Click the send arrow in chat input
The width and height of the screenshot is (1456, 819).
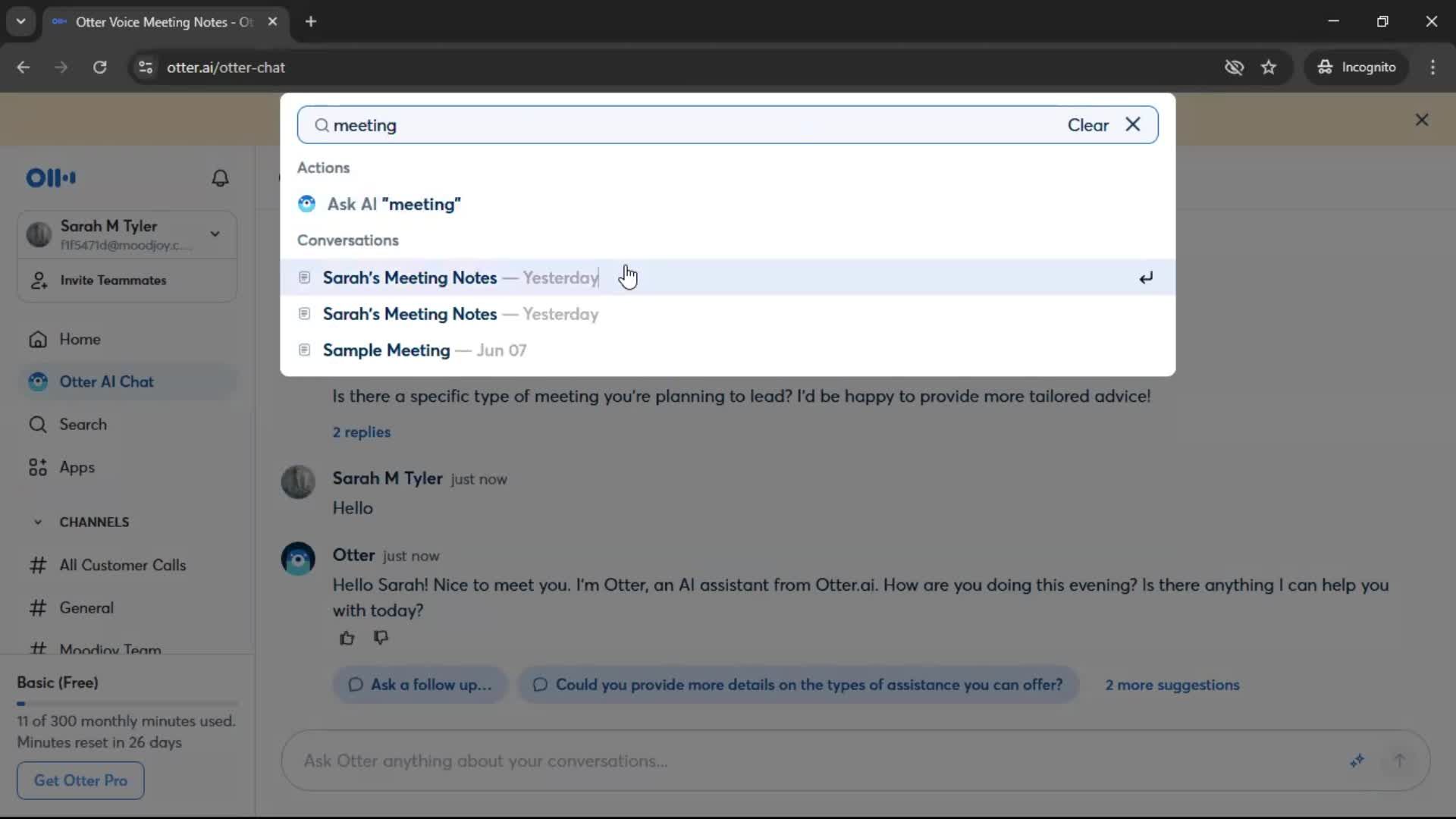click(1400, 761)
